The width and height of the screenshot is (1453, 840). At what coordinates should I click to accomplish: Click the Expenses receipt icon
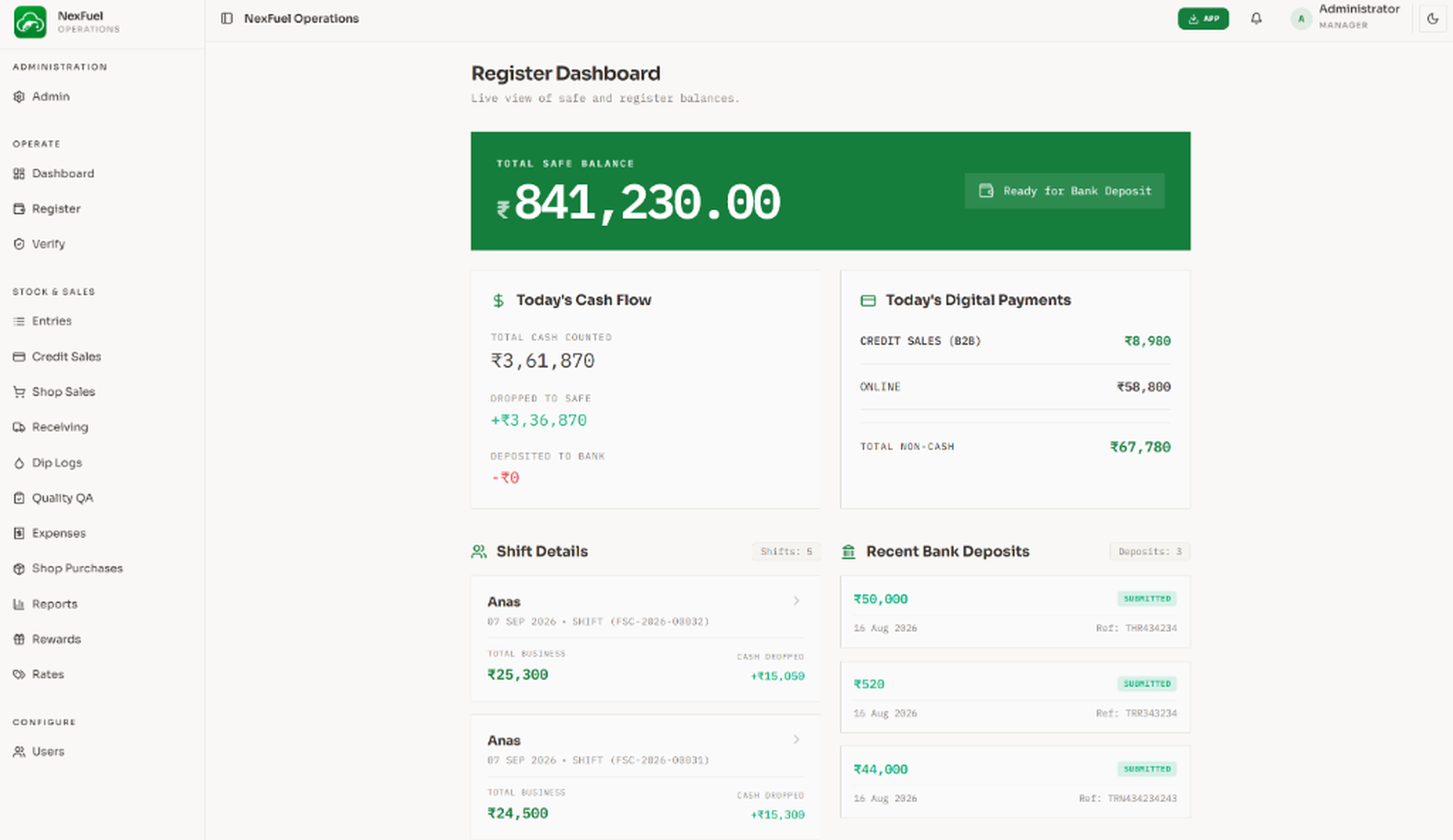[19, 534]
